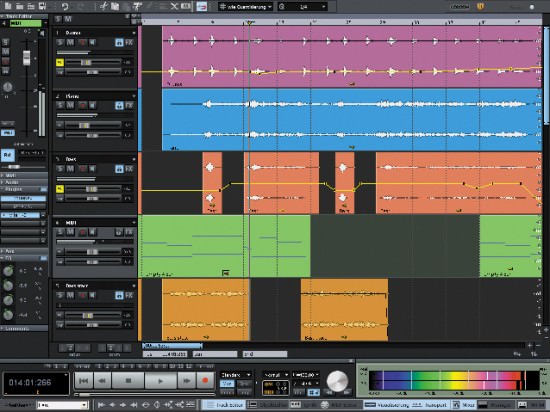Mute the Drums track
550x412 pixels.
coord(71,43)
